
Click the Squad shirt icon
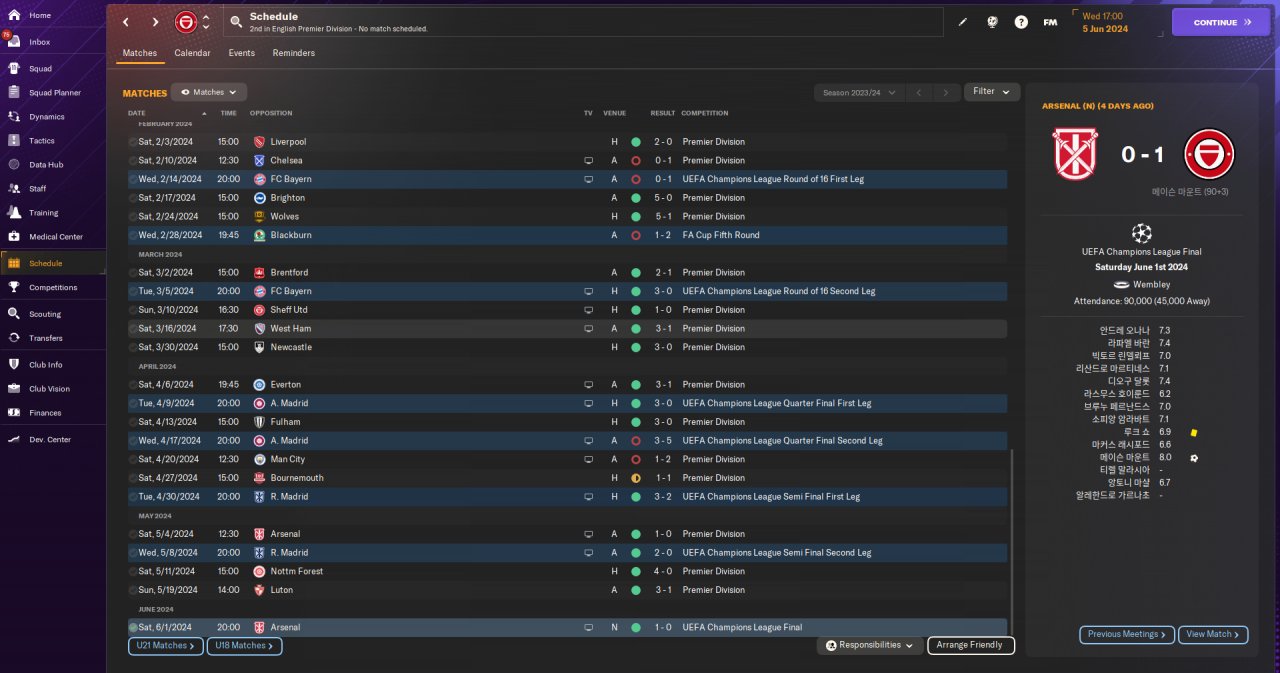(14, 69)
